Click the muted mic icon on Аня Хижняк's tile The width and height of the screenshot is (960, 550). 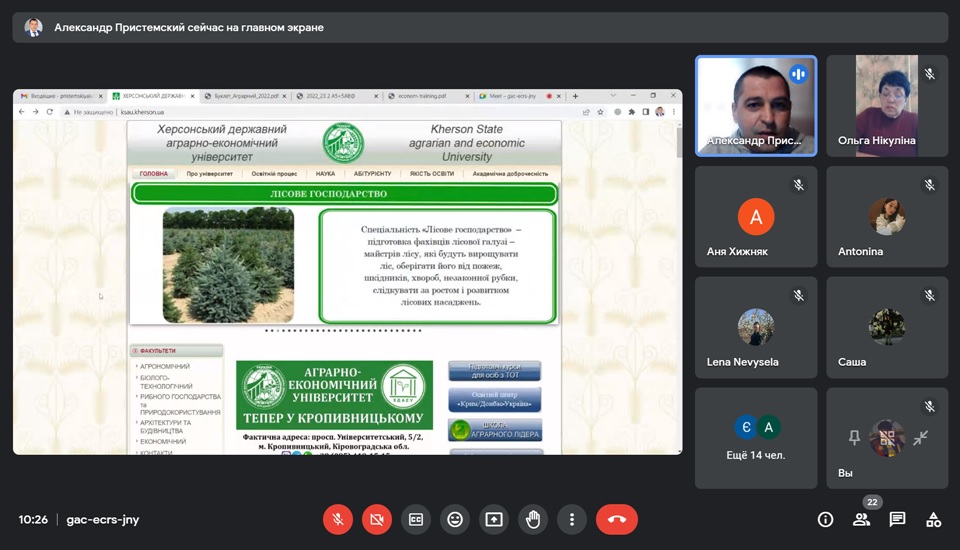[x=799, y=184]
